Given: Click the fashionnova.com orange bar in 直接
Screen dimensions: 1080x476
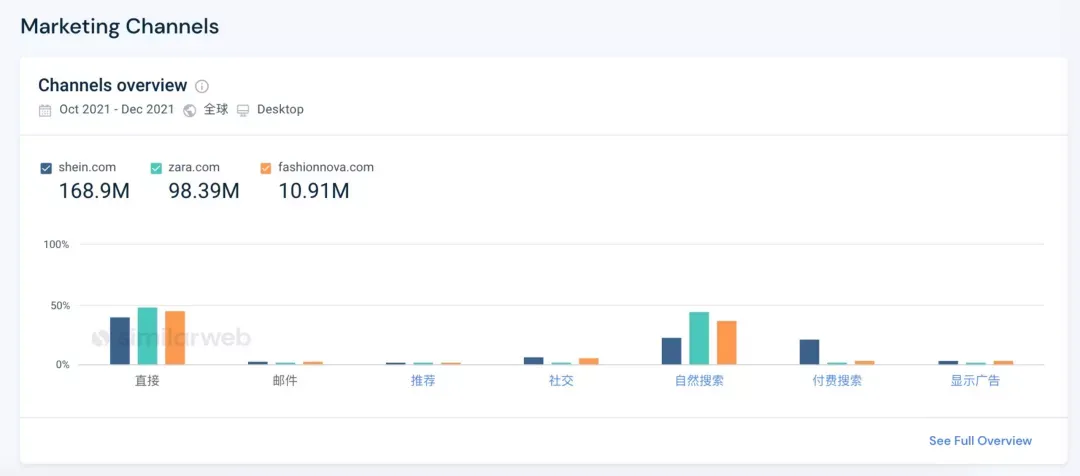Looking at the screenshot, I should point(175,338).
